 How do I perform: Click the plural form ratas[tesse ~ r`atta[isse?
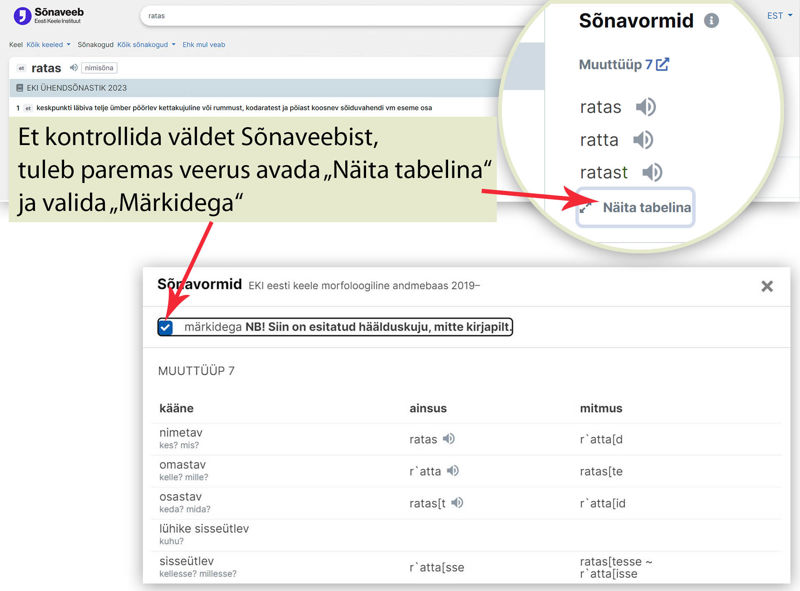(x=616, y=568)
